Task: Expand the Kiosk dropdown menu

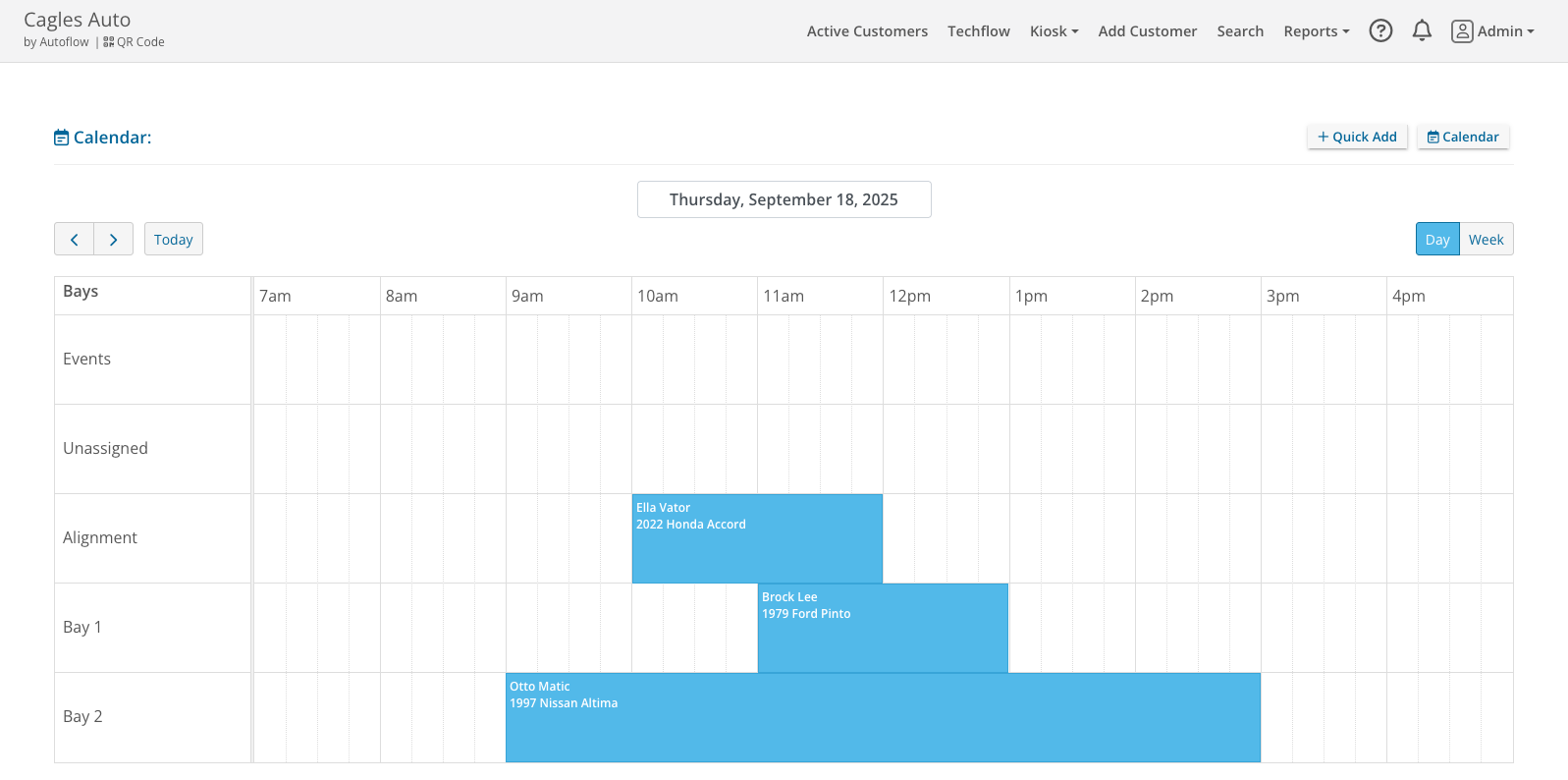Action: (1054, 31)
